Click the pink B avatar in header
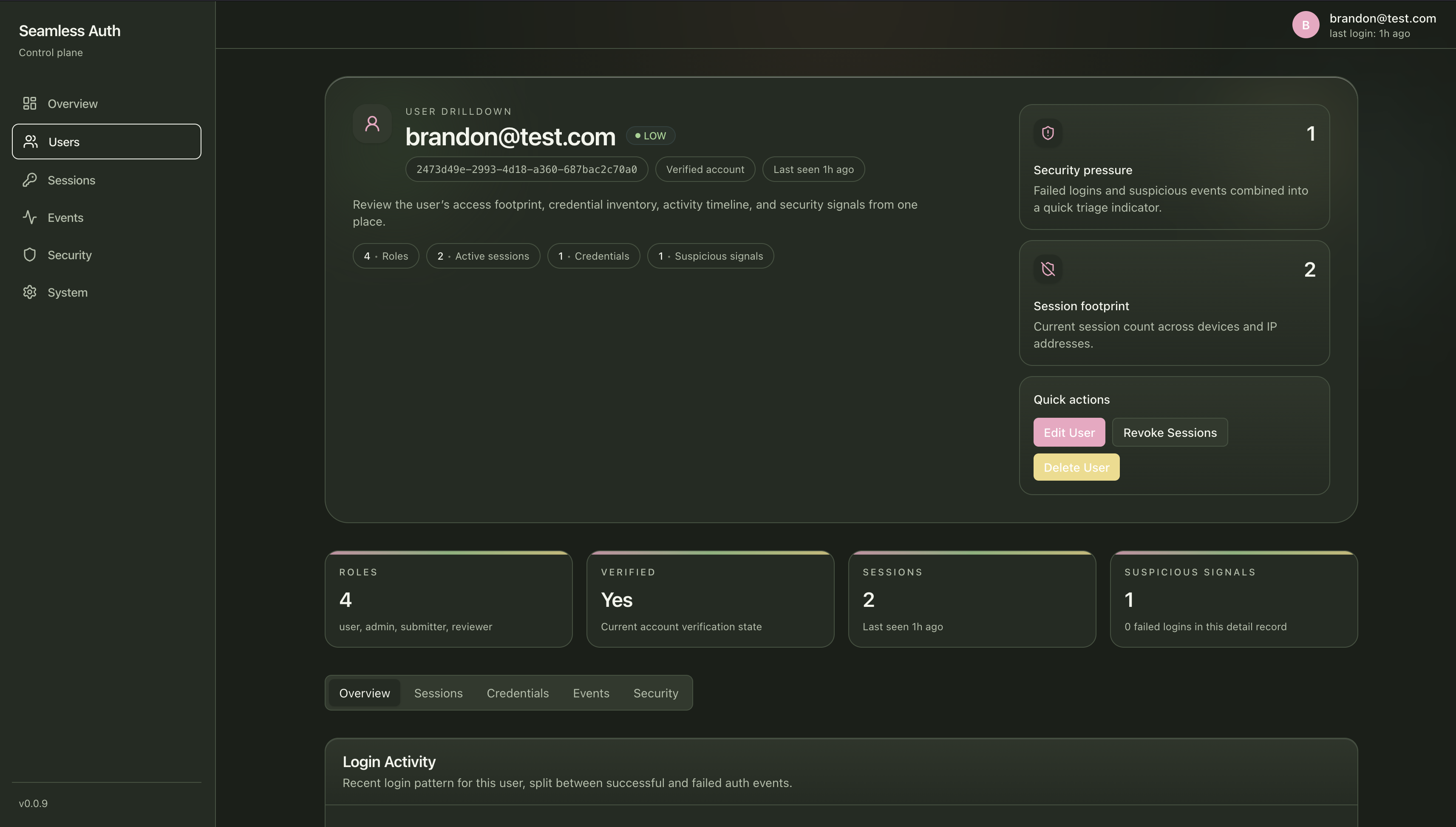Image resolution: width=1456 pixels, height=827 pixels. coord(1306,25)
